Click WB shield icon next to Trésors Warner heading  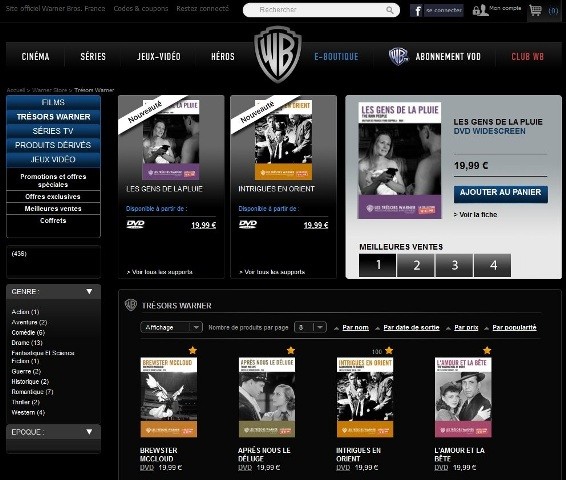click(x=131, y=305)
